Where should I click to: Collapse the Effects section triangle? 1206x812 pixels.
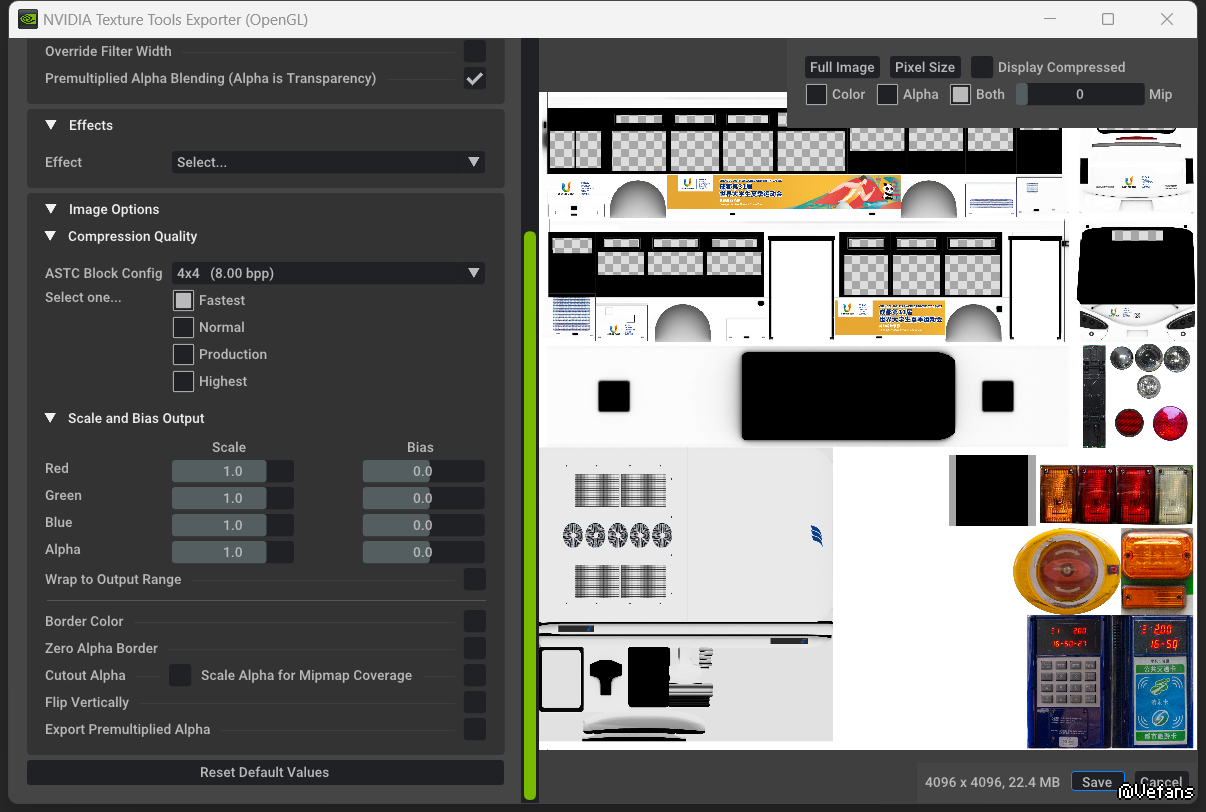pyautogui.click(x=51, y=125)
